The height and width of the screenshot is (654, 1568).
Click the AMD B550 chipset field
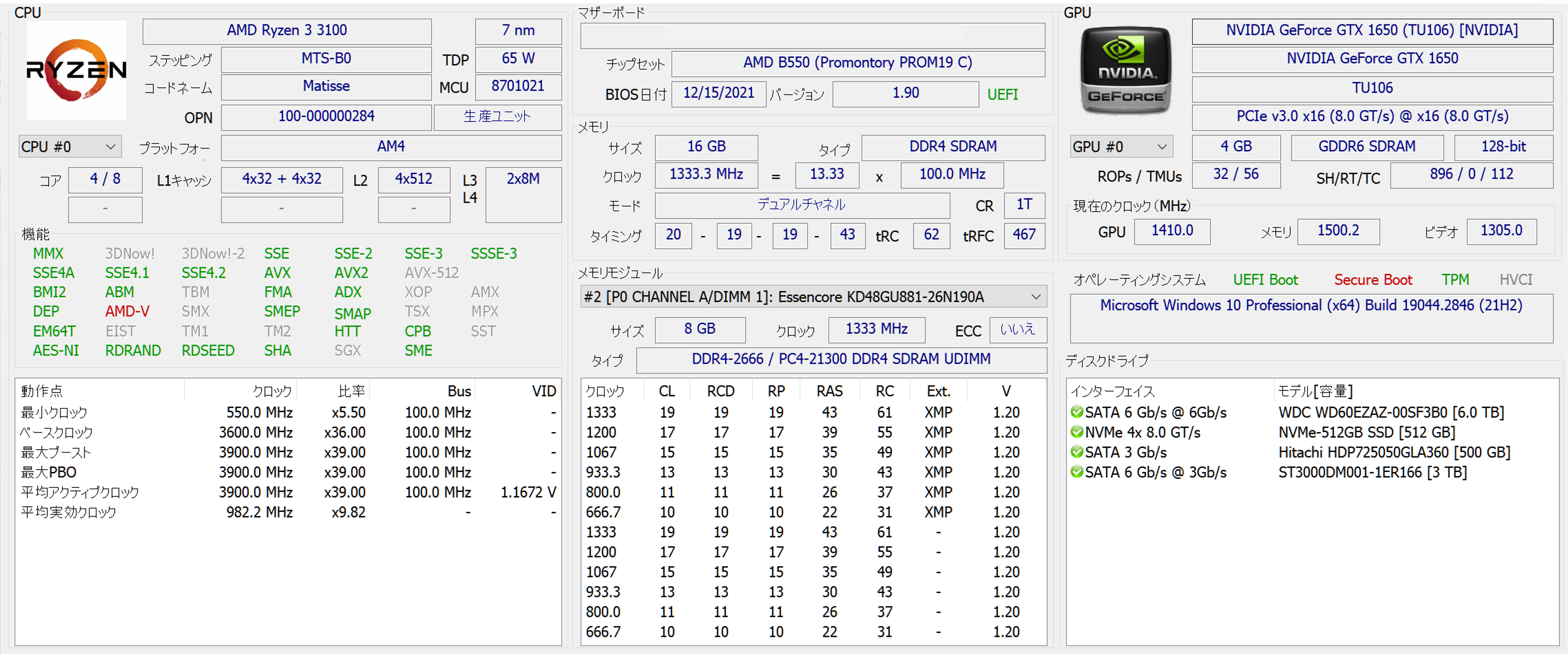[858, 63]
